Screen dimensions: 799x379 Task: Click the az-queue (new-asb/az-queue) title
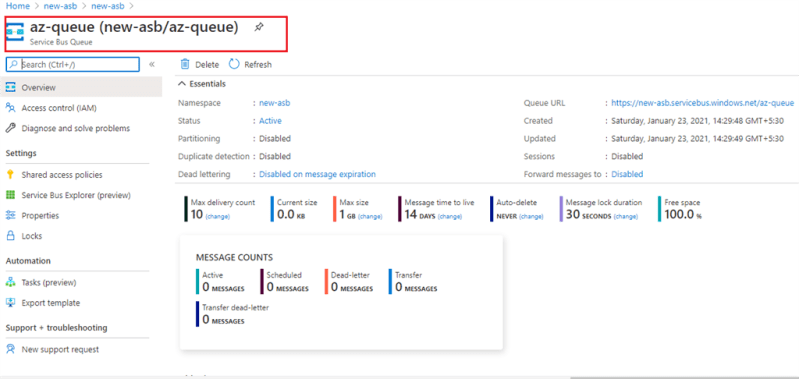[134, 28]
